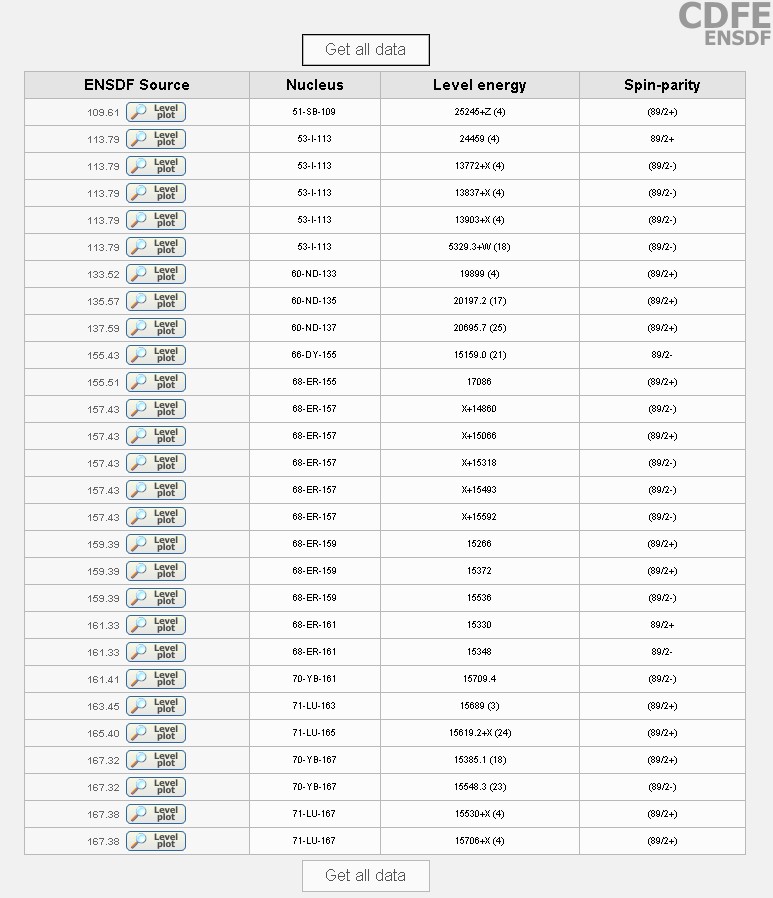
Task: Select ENSDF source 133.52
Action: coord(103,274)
